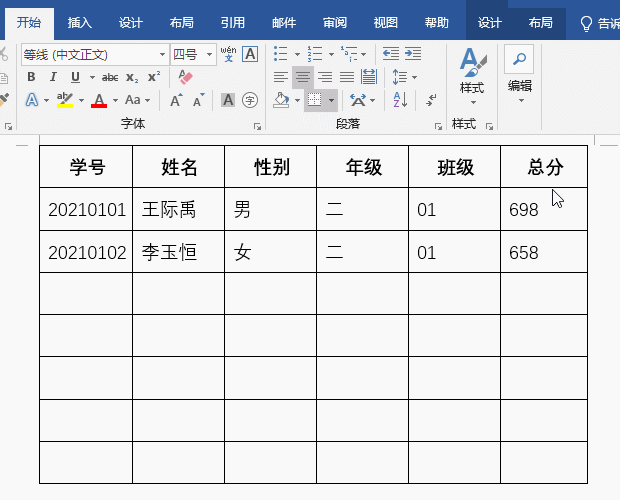
Task: Open the 段落 paragraph dialog launcher
Action: pyautogui.click(x=438, y=126)
